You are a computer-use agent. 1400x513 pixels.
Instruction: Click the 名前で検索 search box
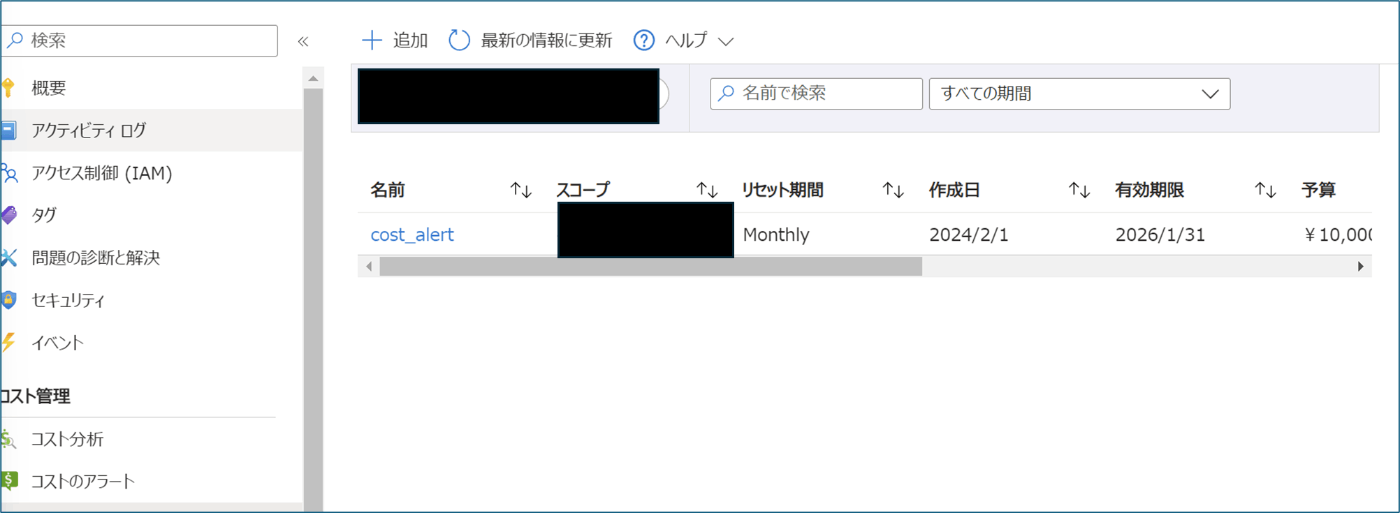pyautogui.click(x=816, y=94)
